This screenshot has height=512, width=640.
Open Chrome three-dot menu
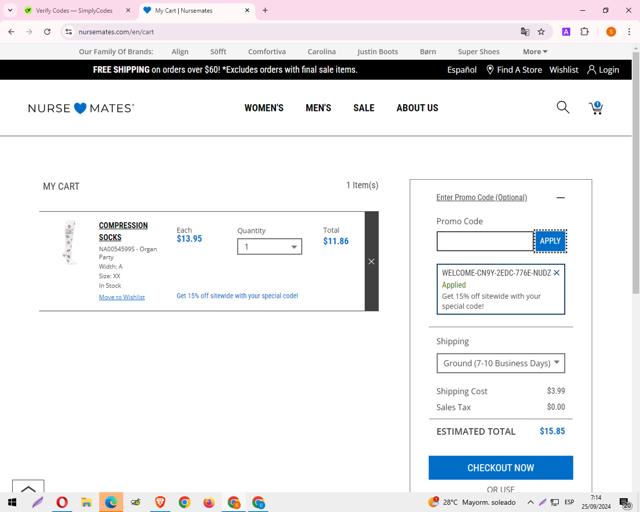click(629, 31)
